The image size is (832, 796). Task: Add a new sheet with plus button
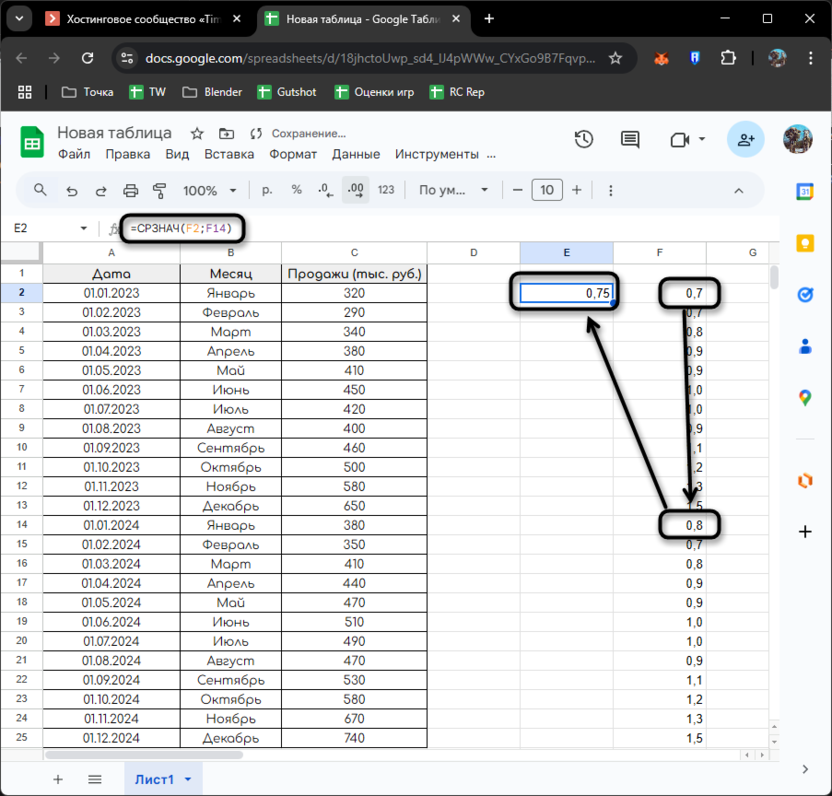(58, 779)
